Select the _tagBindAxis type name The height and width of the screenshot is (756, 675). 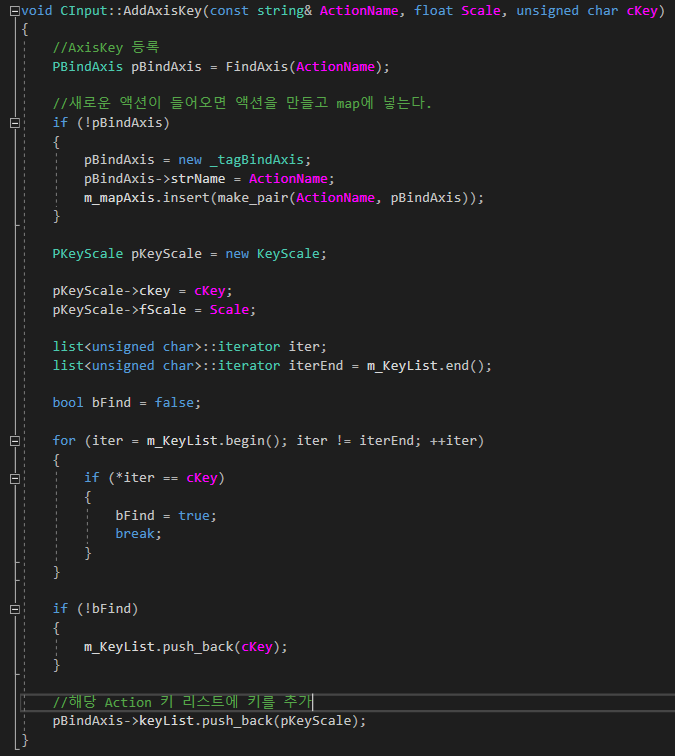tap(257, 160)
